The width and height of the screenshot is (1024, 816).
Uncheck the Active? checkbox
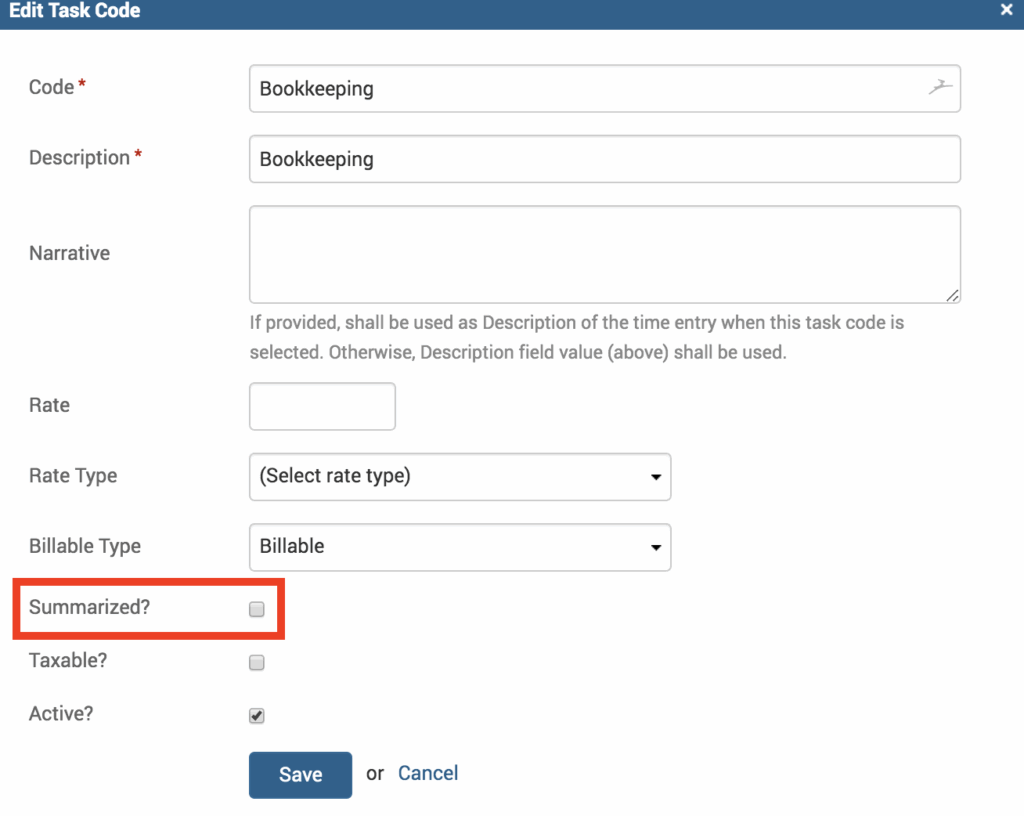(257, 715)
